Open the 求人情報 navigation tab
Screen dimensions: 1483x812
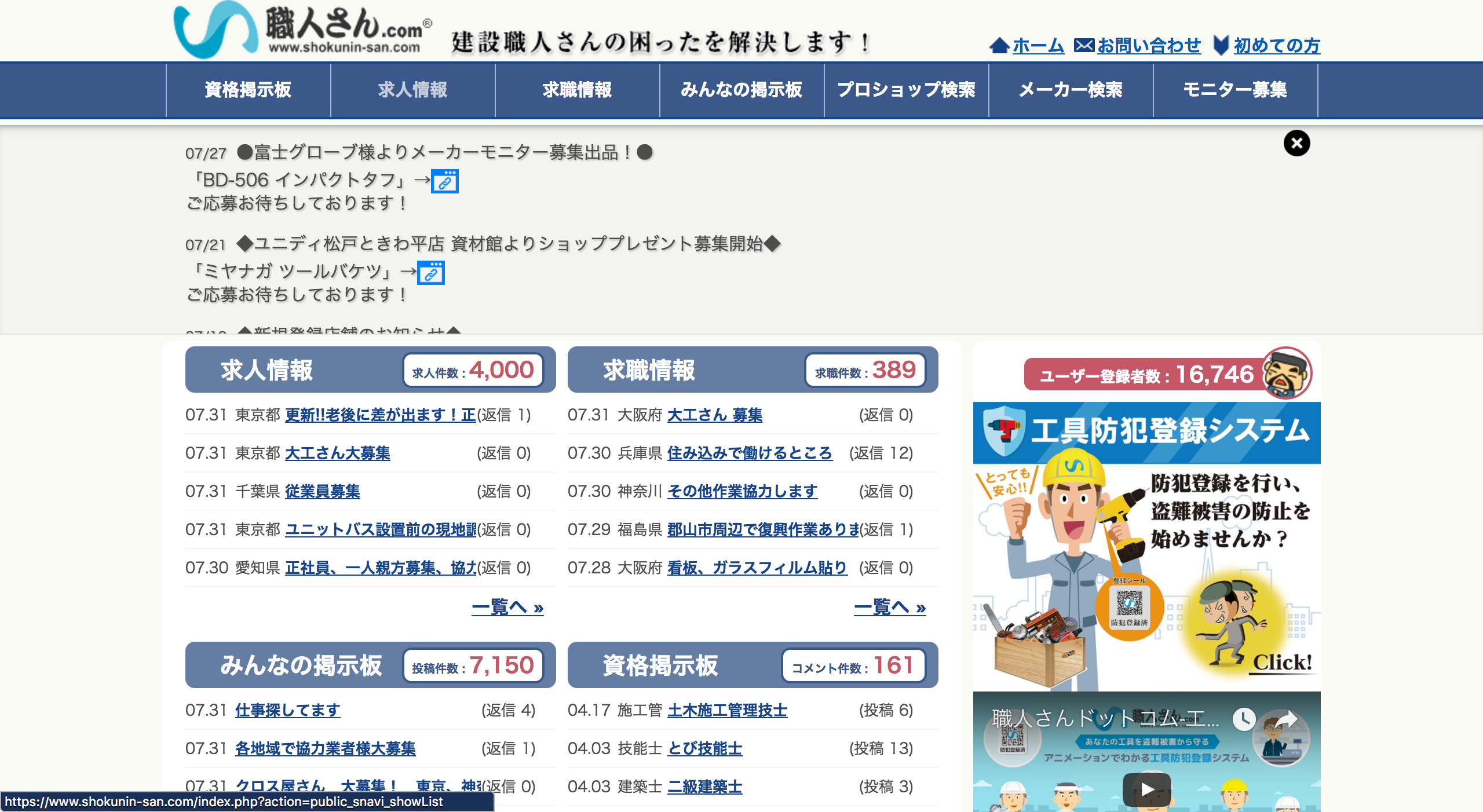click(413, 90)
